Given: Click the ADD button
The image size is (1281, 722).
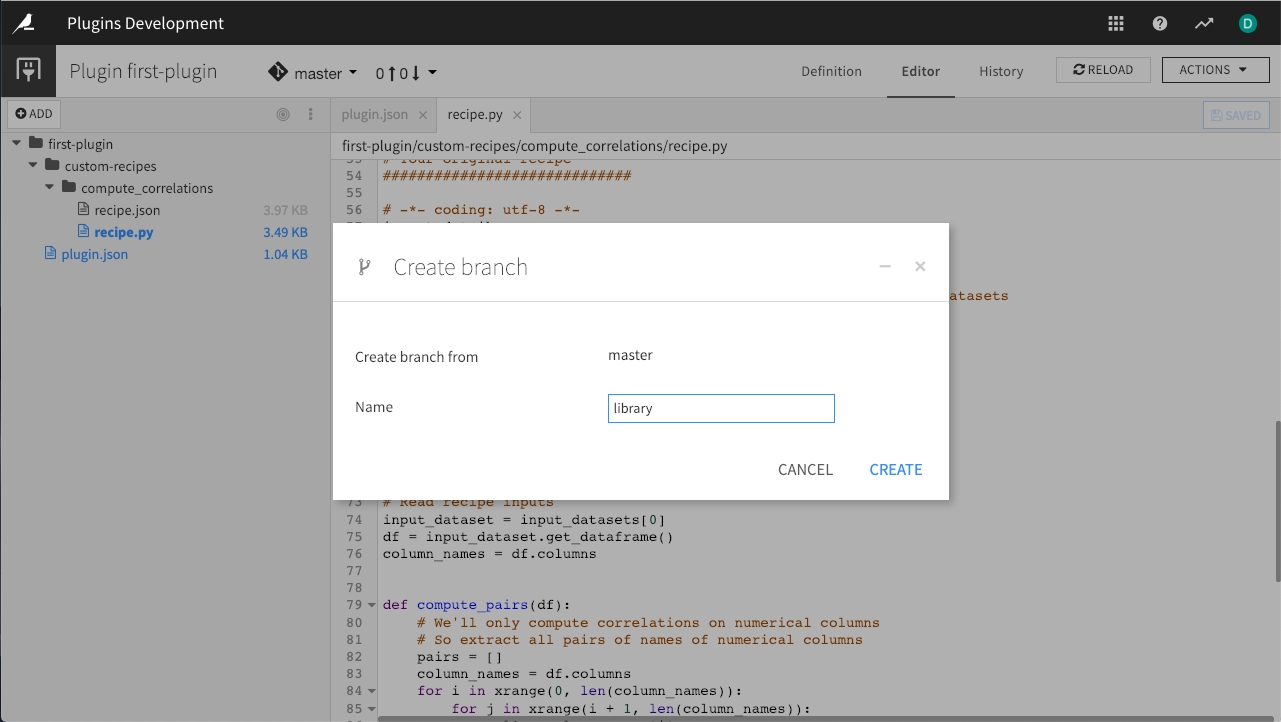Looking at the screenshot, I should 34,114.
